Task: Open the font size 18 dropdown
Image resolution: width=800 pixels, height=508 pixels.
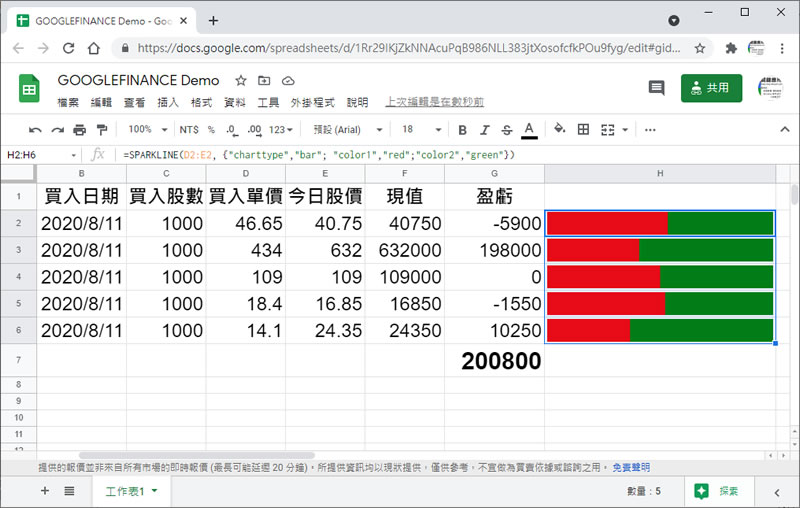Action: [x=421, y=130]
